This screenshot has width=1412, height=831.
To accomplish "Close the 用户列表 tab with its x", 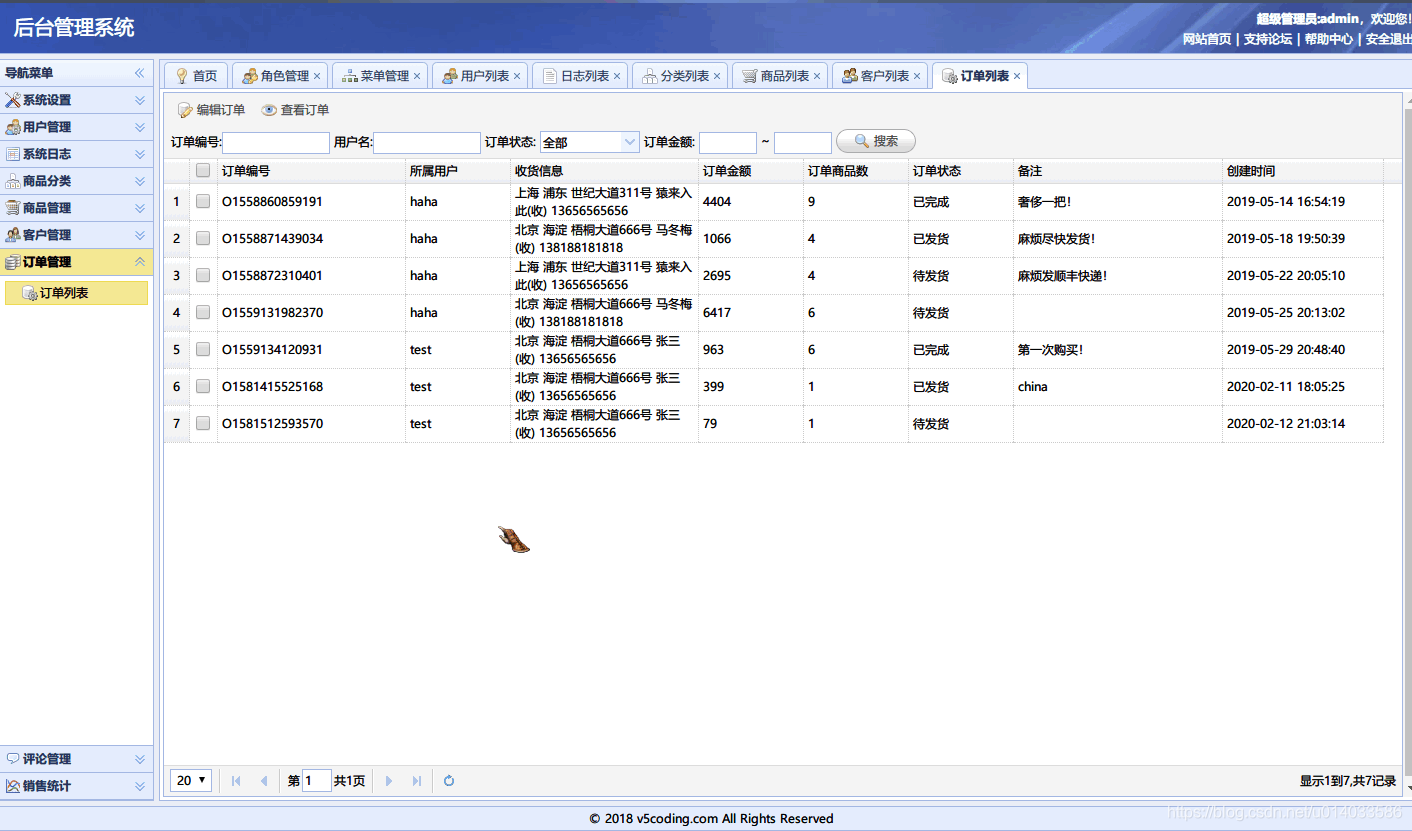I will (517, 76).
